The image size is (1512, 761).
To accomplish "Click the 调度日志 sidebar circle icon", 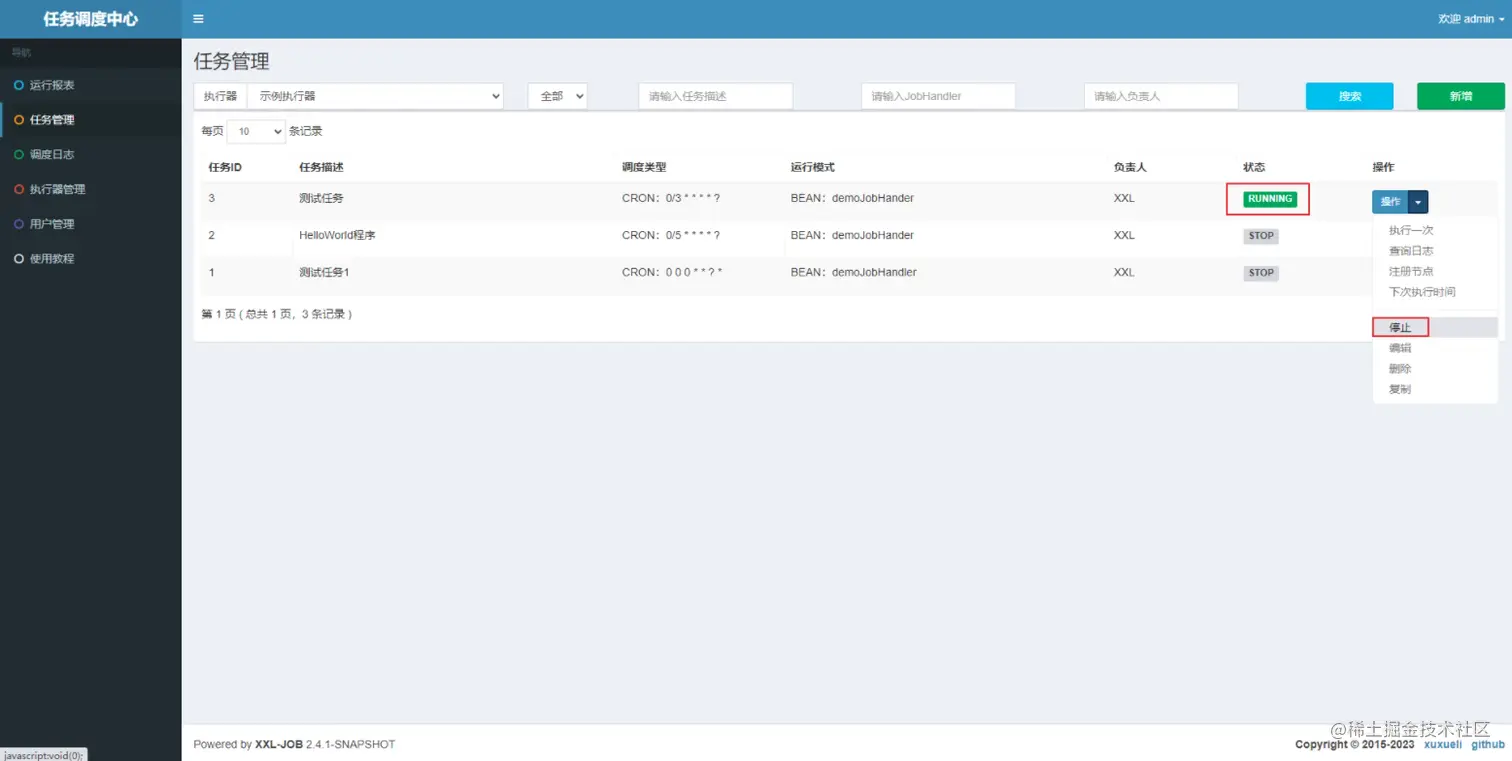I will point(19,154).
